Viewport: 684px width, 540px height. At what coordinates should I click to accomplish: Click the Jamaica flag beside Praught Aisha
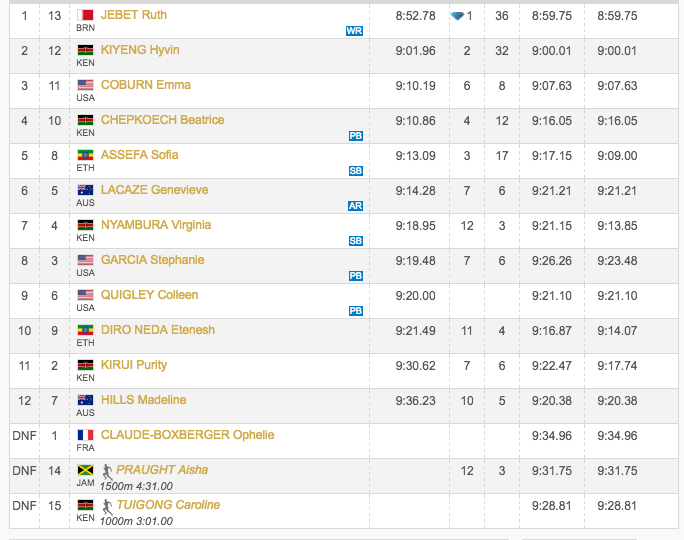click(86, 470)
